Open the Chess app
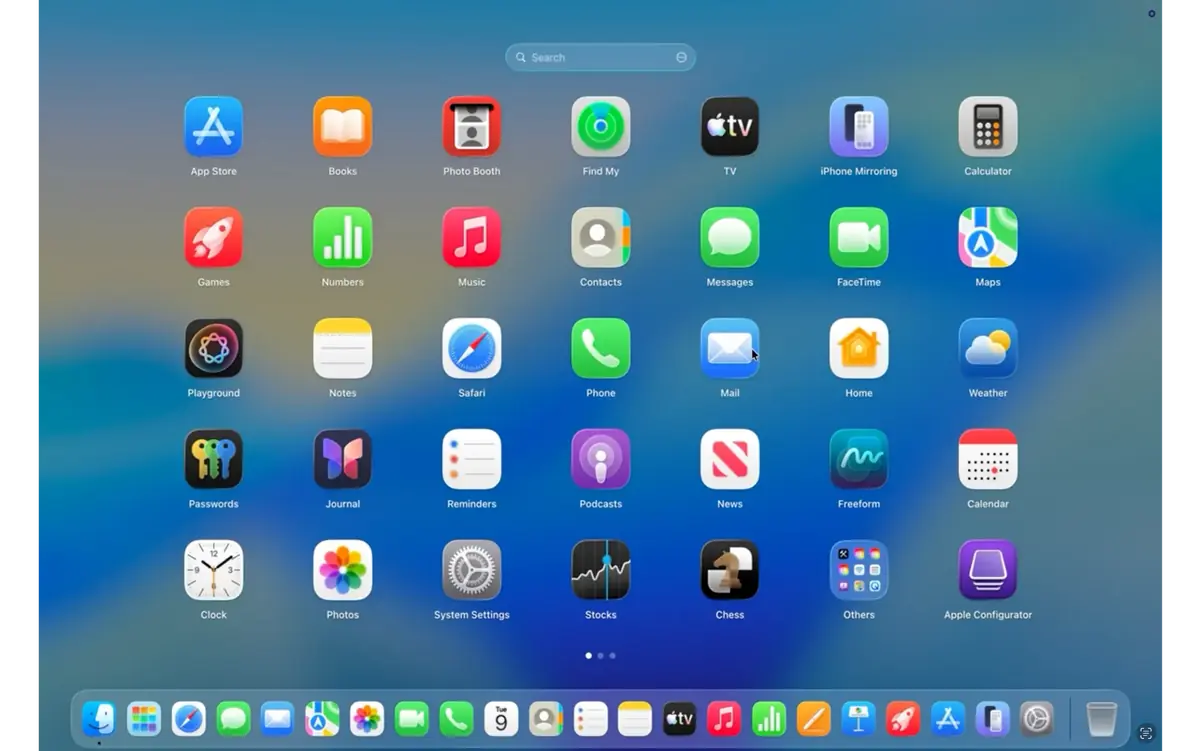 729,571
